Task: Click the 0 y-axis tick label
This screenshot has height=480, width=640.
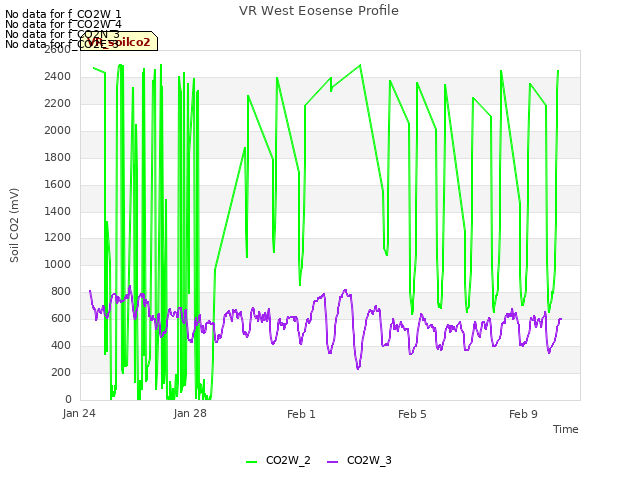Action: (x=68, y=399)
